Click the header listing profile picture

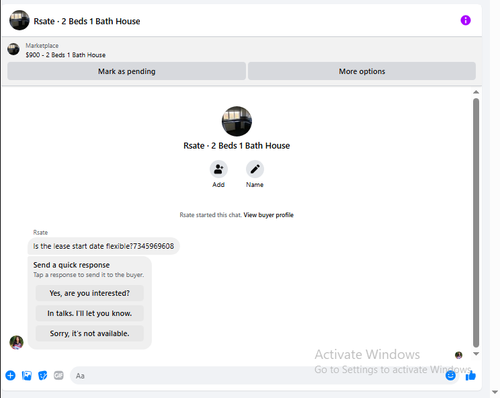tap(19, 20)
